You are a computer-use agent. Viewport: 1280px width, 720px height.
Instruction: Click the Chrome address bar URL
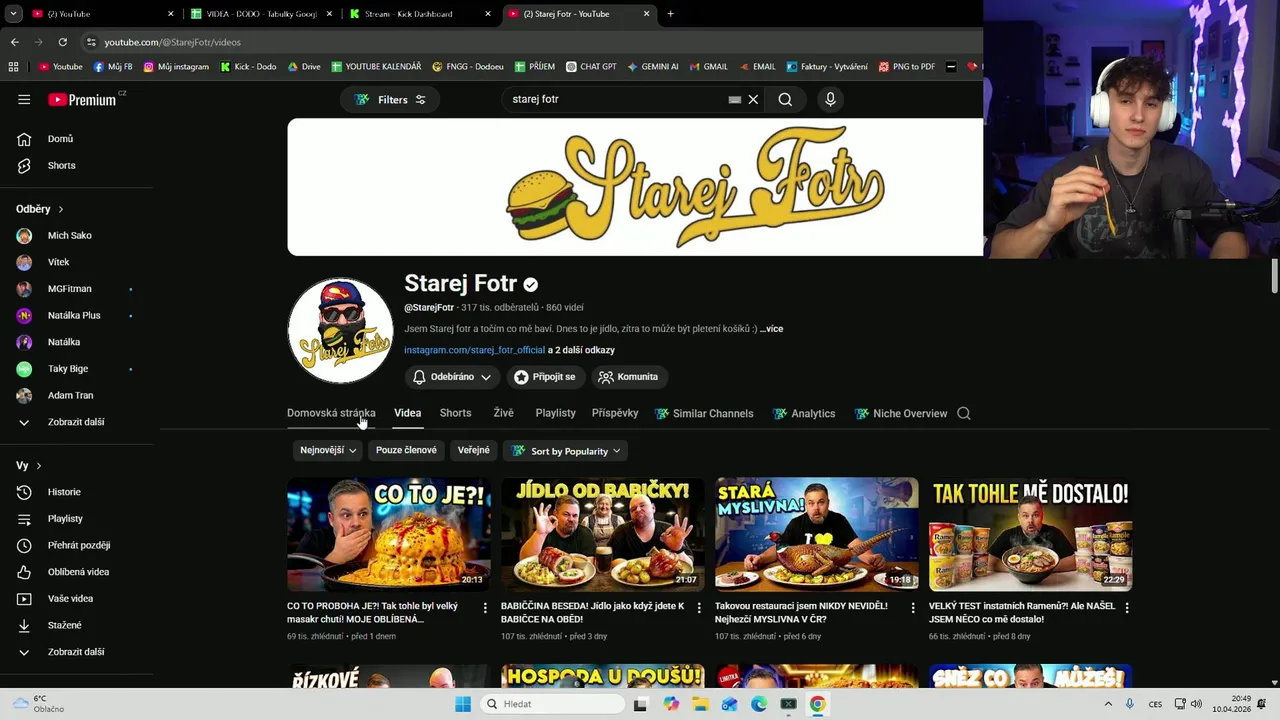[173, 42]
